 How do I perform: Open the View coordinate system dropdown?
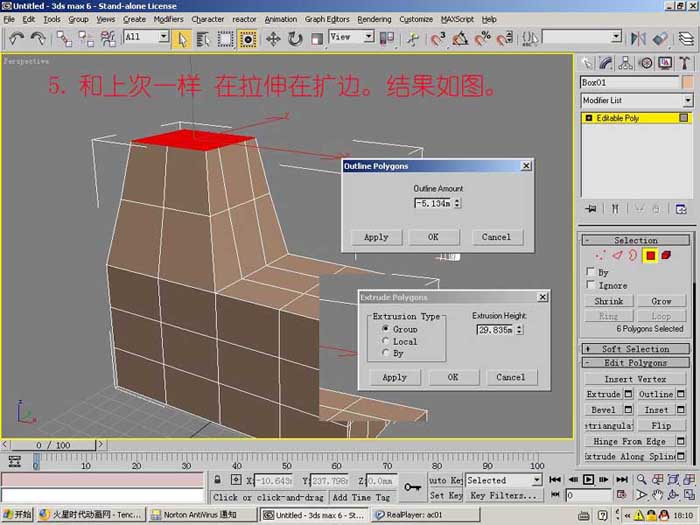point(351,37)
